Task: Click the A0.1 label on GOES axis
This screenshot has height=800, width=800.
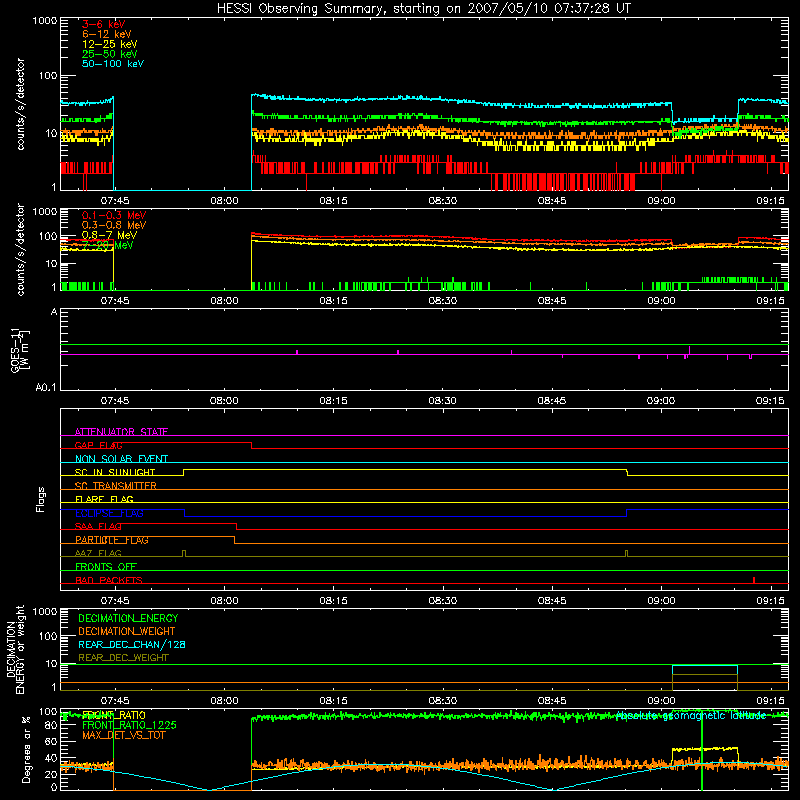Action: click(x=46, y=388)
